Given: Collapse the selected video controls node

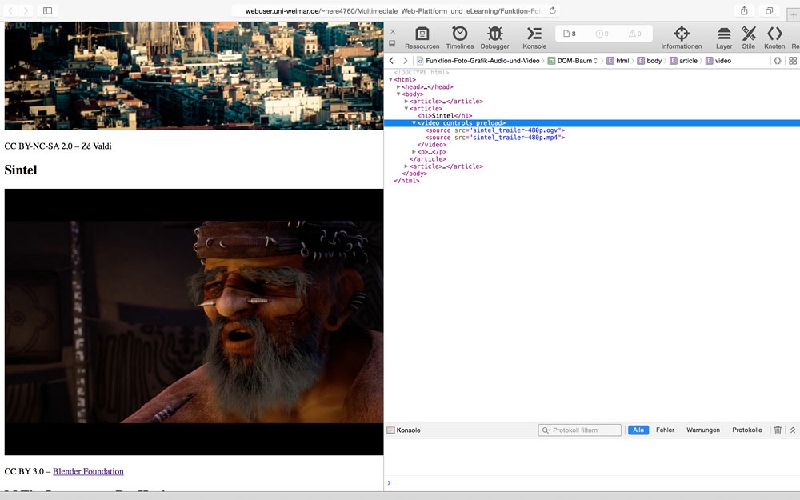Looking at the screenshot, I should (x=414, y=123).
